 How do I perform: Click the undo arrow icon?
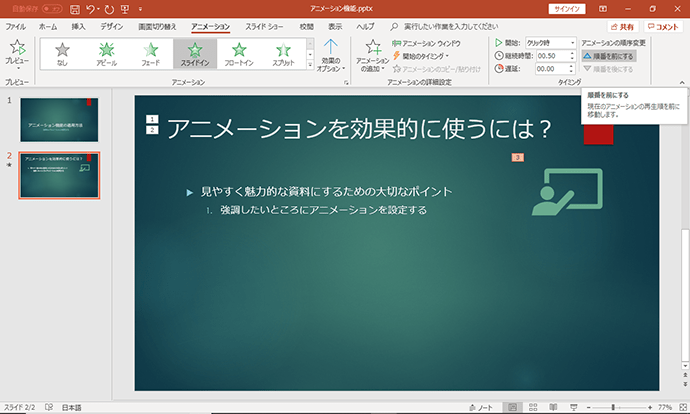click(x=90, y=9)
